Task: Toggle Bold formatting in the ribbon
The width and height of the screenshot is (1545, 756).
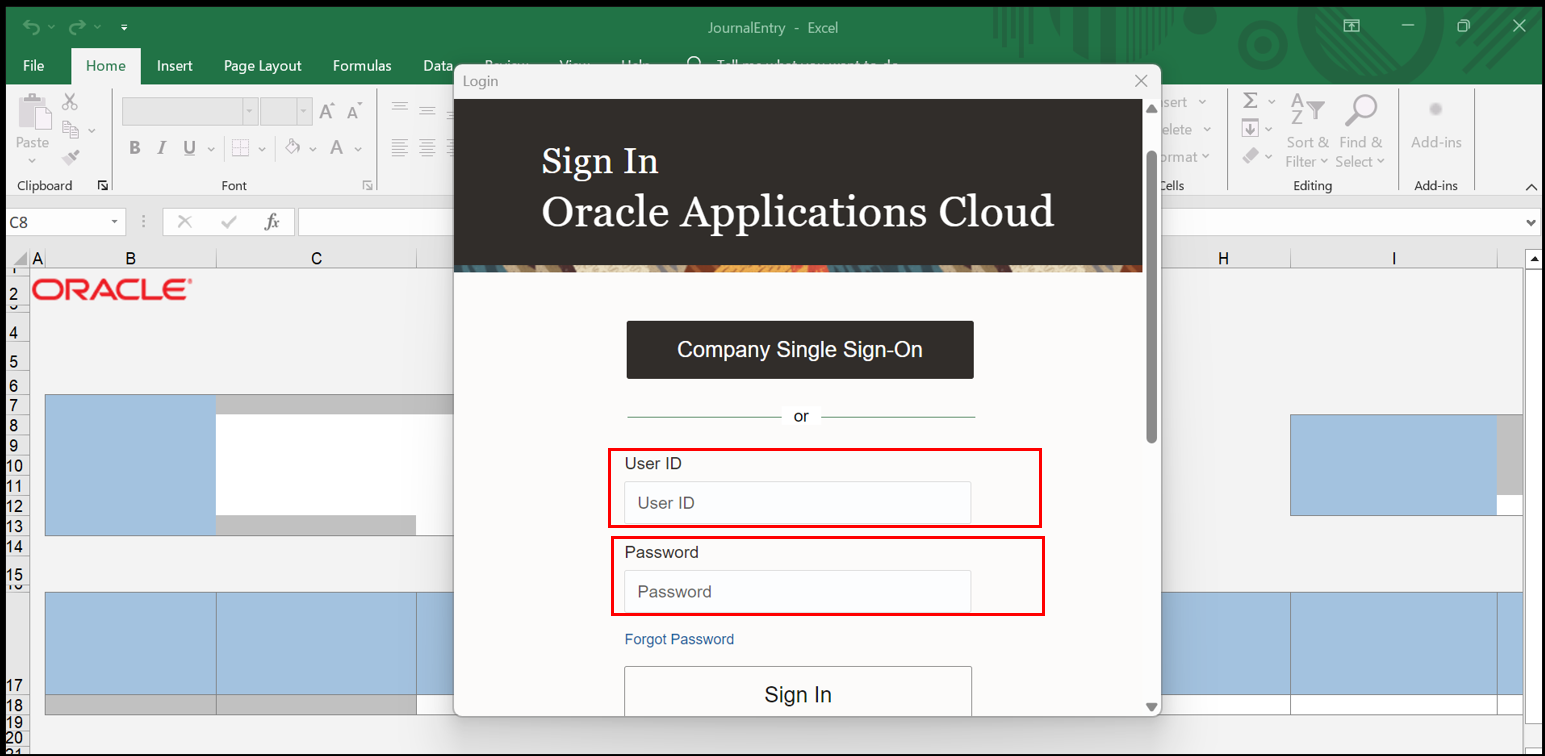Action: point(135,148)
